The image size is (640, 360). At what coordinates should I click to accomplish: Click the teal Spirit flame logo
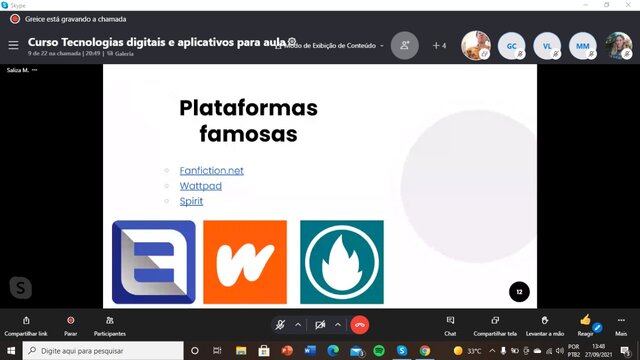342,262
